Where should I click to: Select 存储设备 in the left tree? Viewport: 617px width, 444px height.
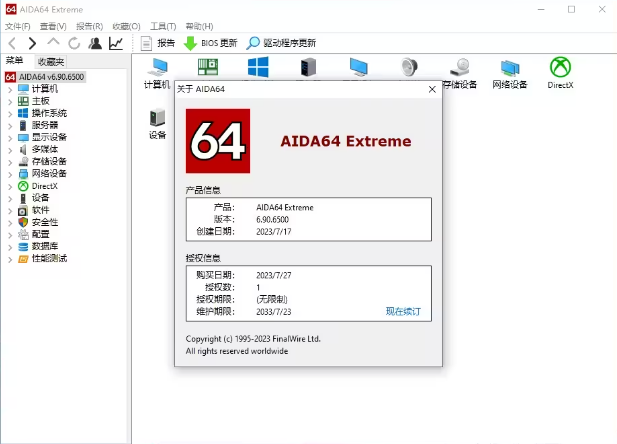[x=48, y=161]
